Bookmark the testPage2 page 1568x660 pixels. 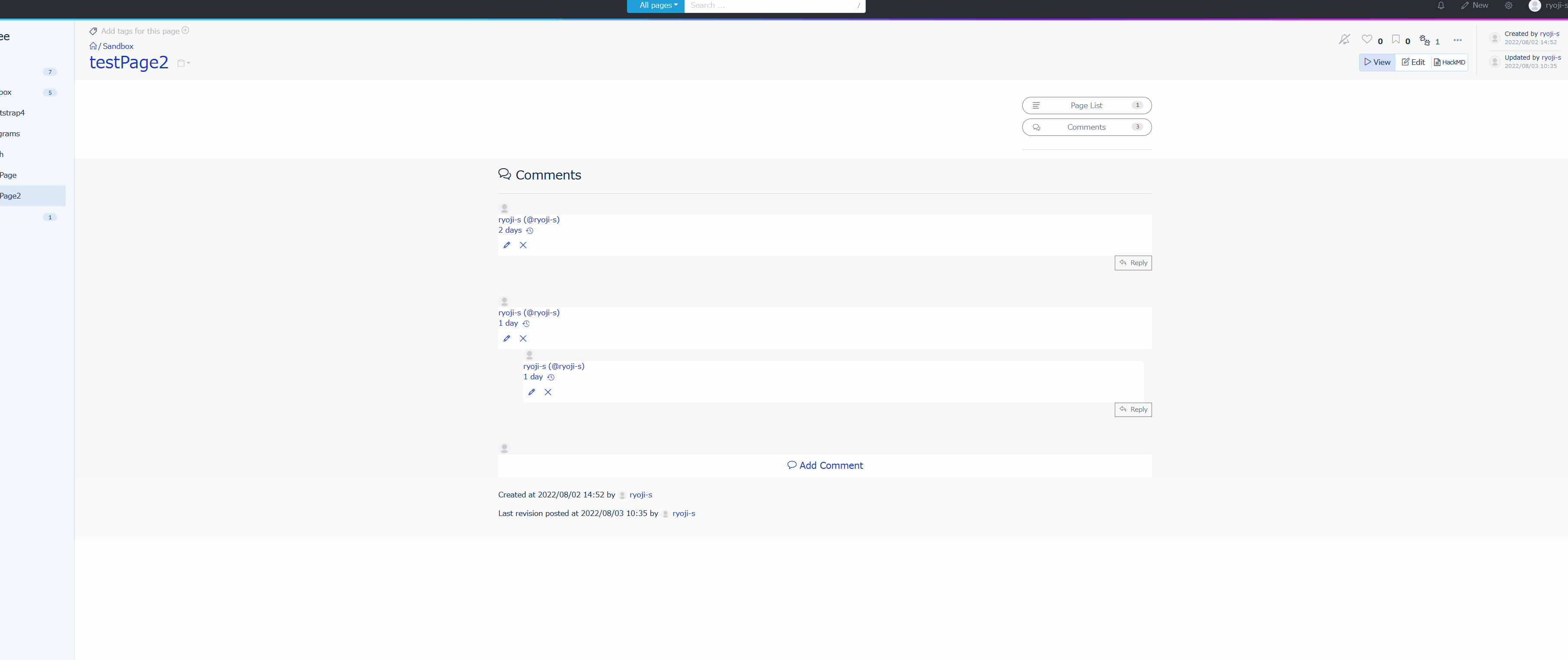coord(1395,40)
